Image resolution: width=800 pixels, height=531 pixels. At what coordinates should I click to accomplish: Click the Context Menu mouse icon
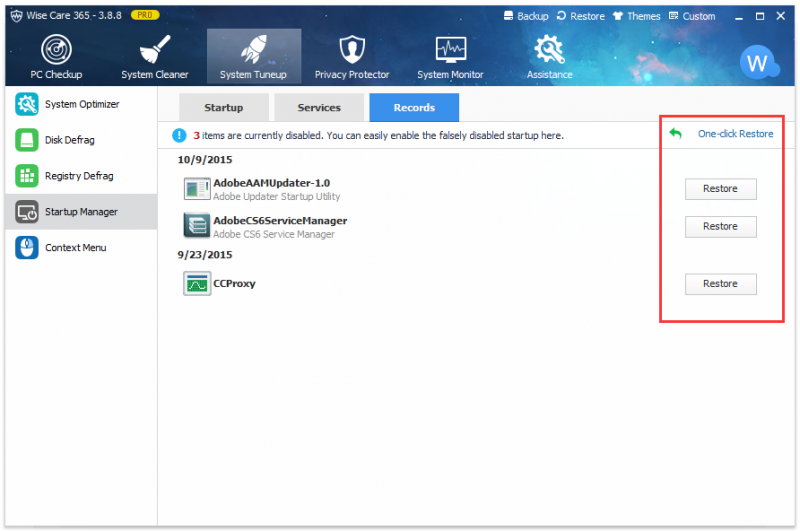pyautogui.click(x=27, y=247)
